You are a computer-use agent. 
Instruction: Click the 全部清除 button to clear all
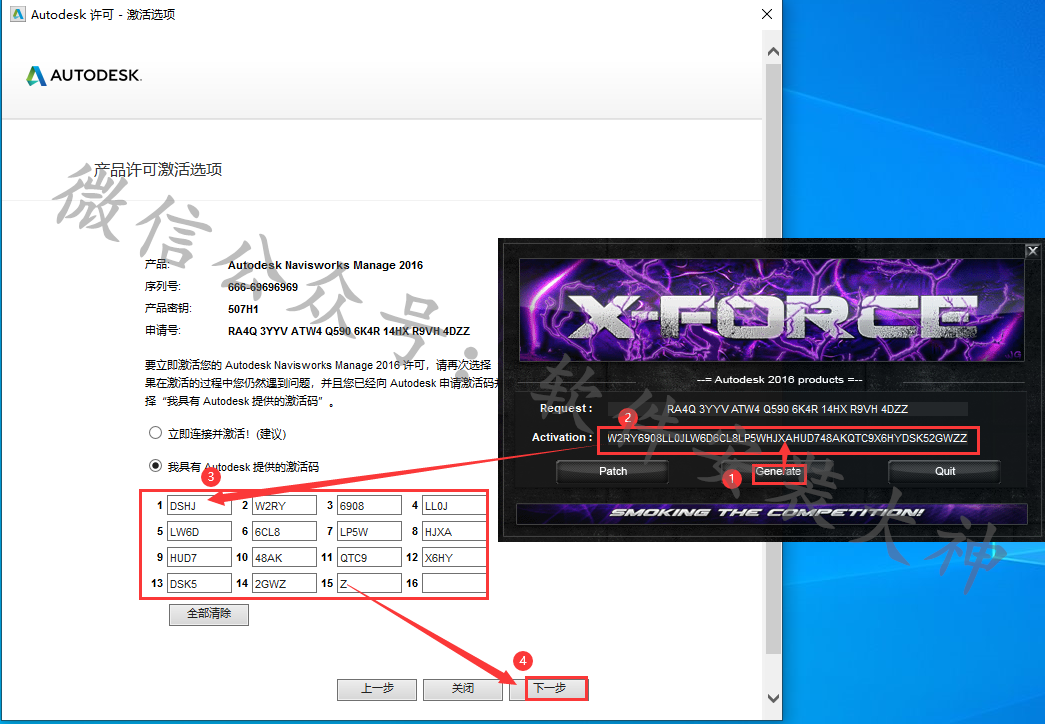tap(209, 614)
